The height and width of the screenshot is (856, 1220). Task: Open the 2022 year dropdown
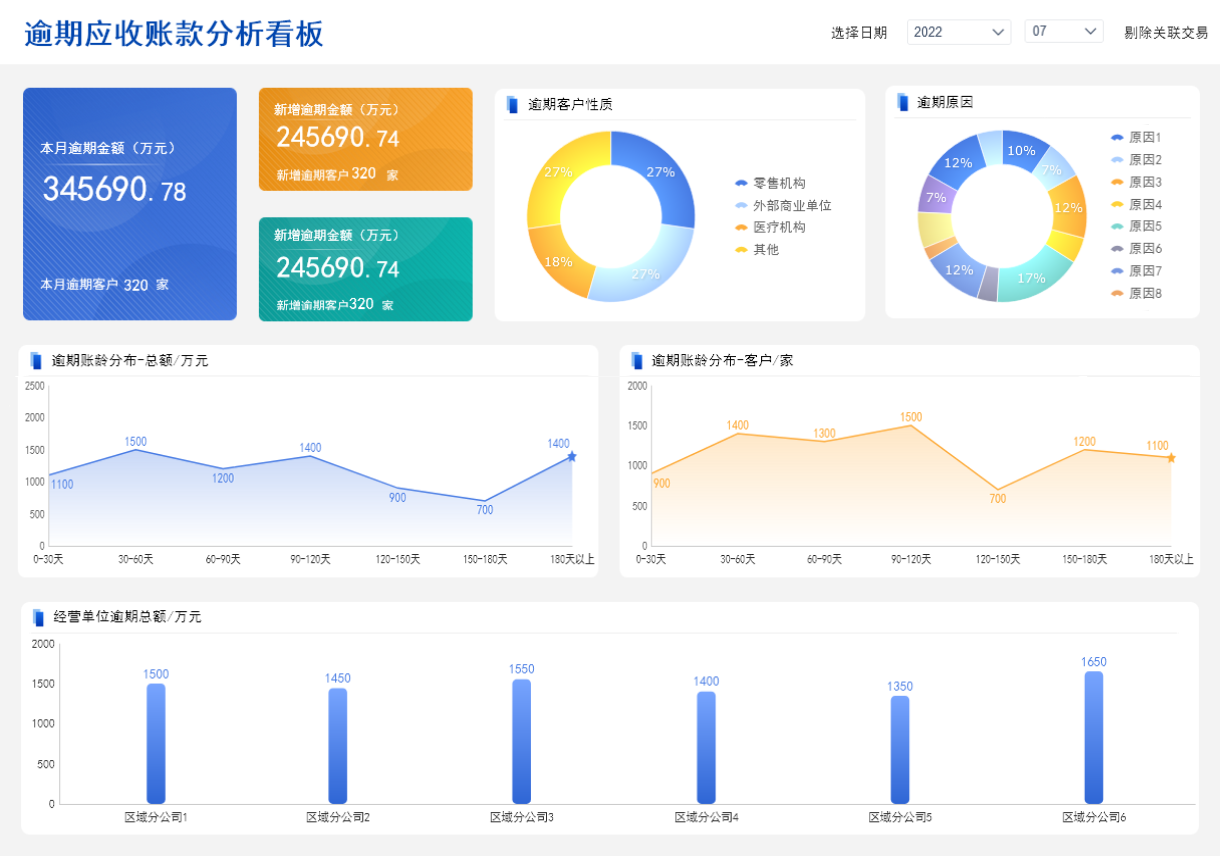tap(958, 32)
